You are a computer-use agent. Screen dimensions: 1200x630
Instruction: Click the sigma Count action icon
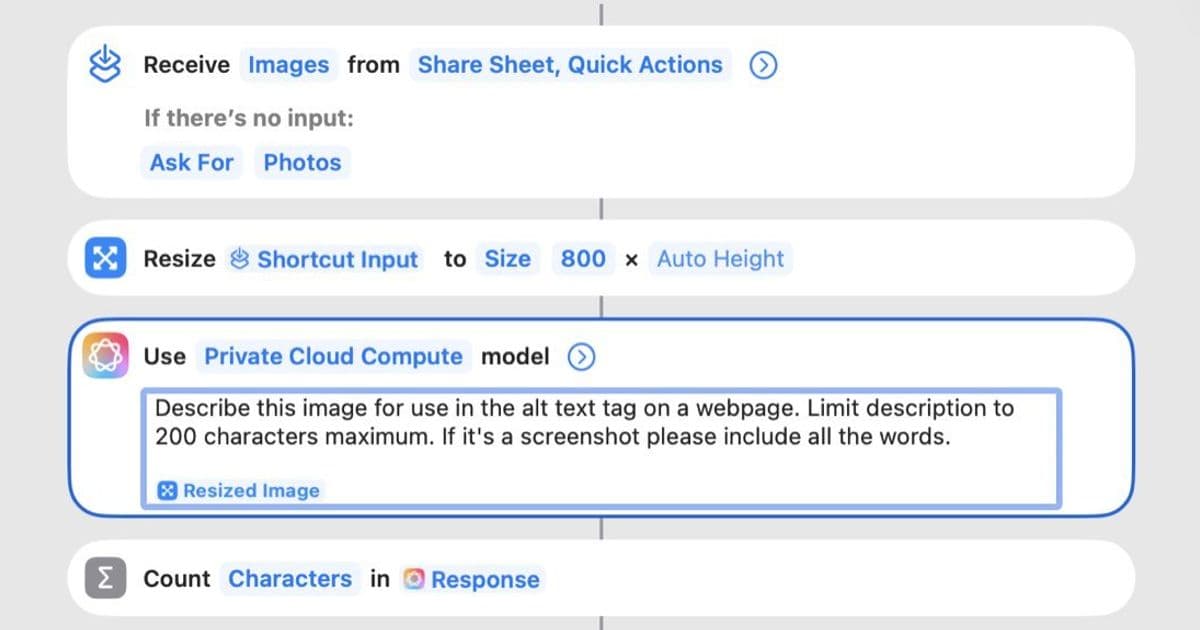(105, 579)
